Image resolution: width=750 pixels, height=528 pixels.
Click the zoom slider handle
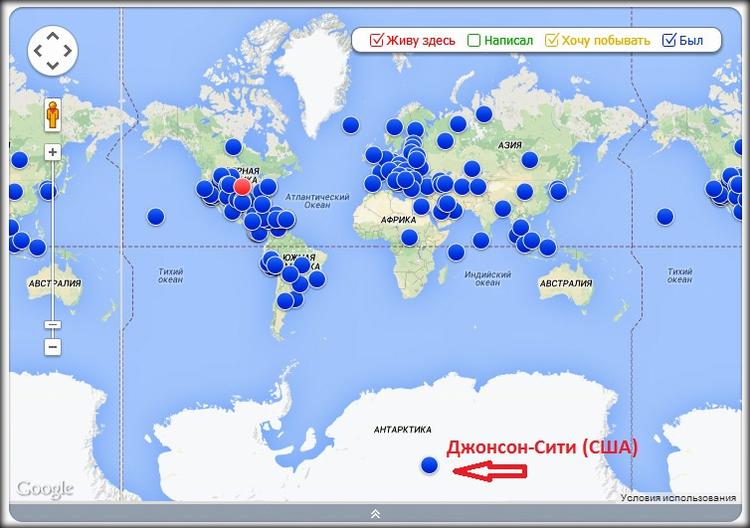(x=52, y=324)
